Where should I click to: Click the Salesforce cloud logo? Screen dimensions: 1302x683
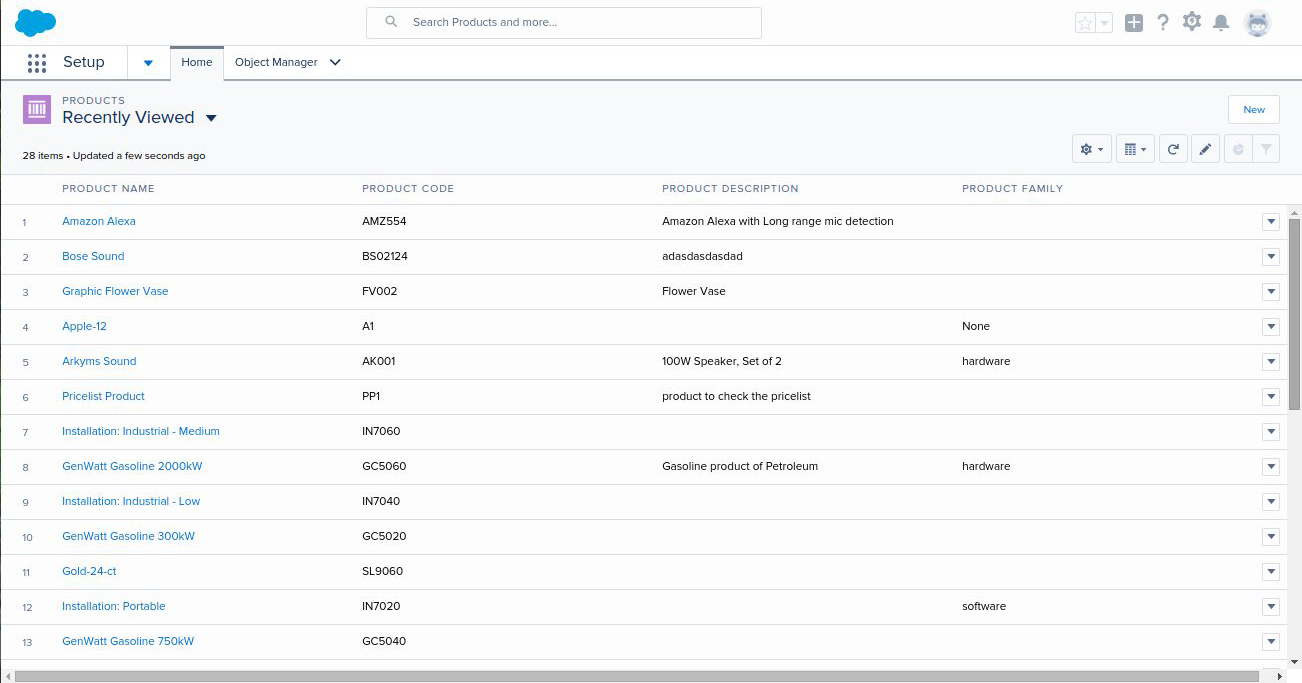[35, 22]
